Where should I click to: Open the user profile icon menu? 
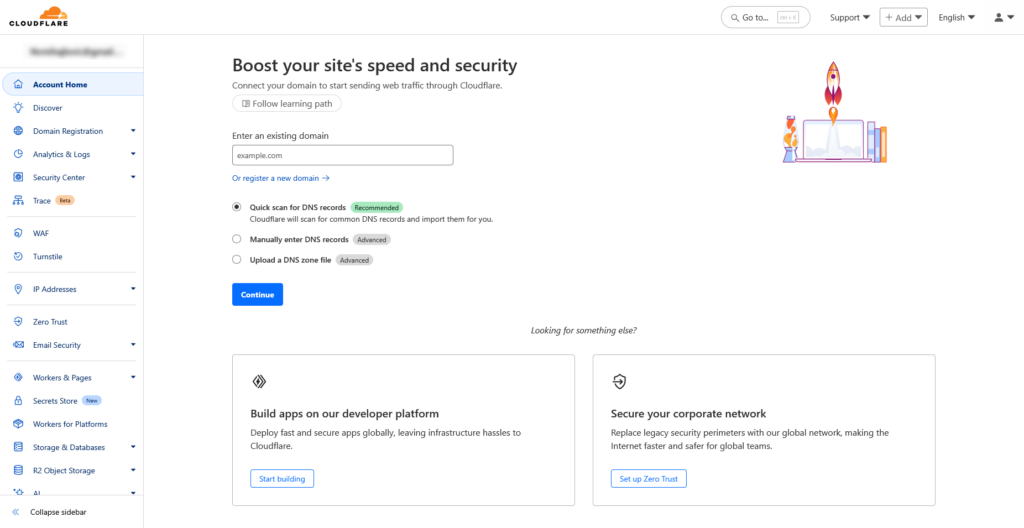1004,18
